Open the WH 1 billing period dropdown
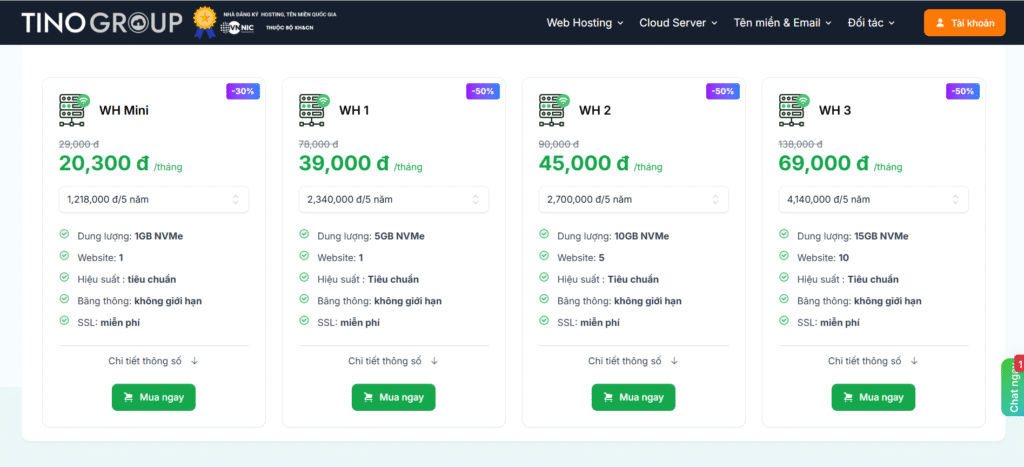This screenshot has width=1024, height=467. click(x=394, y=199)
